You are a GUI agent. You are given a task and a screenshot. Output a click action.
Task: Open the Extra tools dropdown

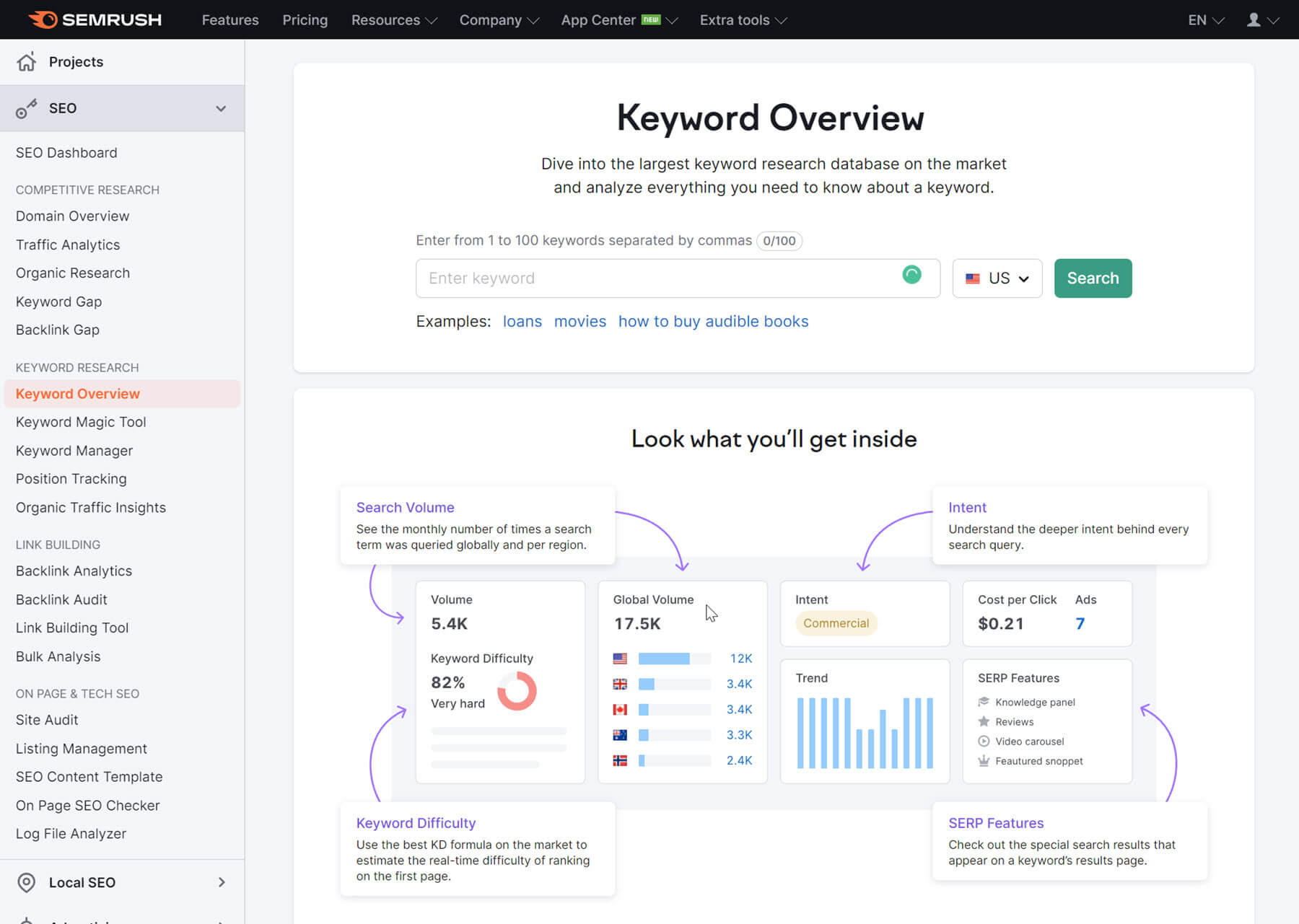(742, 19)
